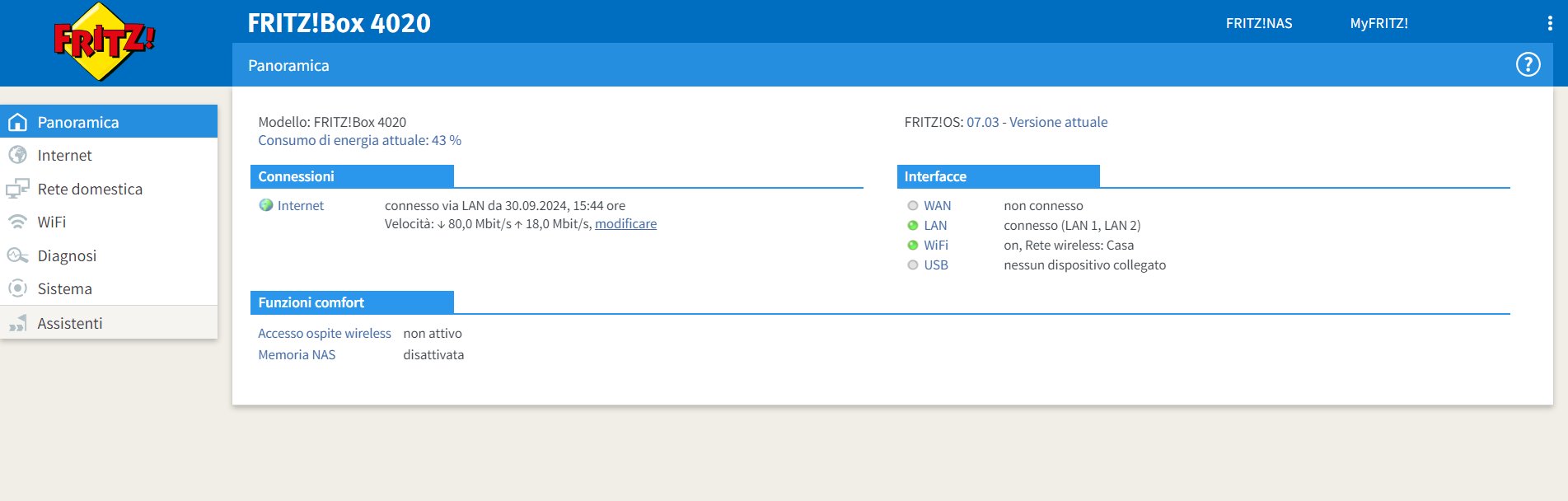1568x501 pixels.
Task: Click the modificare speed link
Action: [x=625, y=223]
